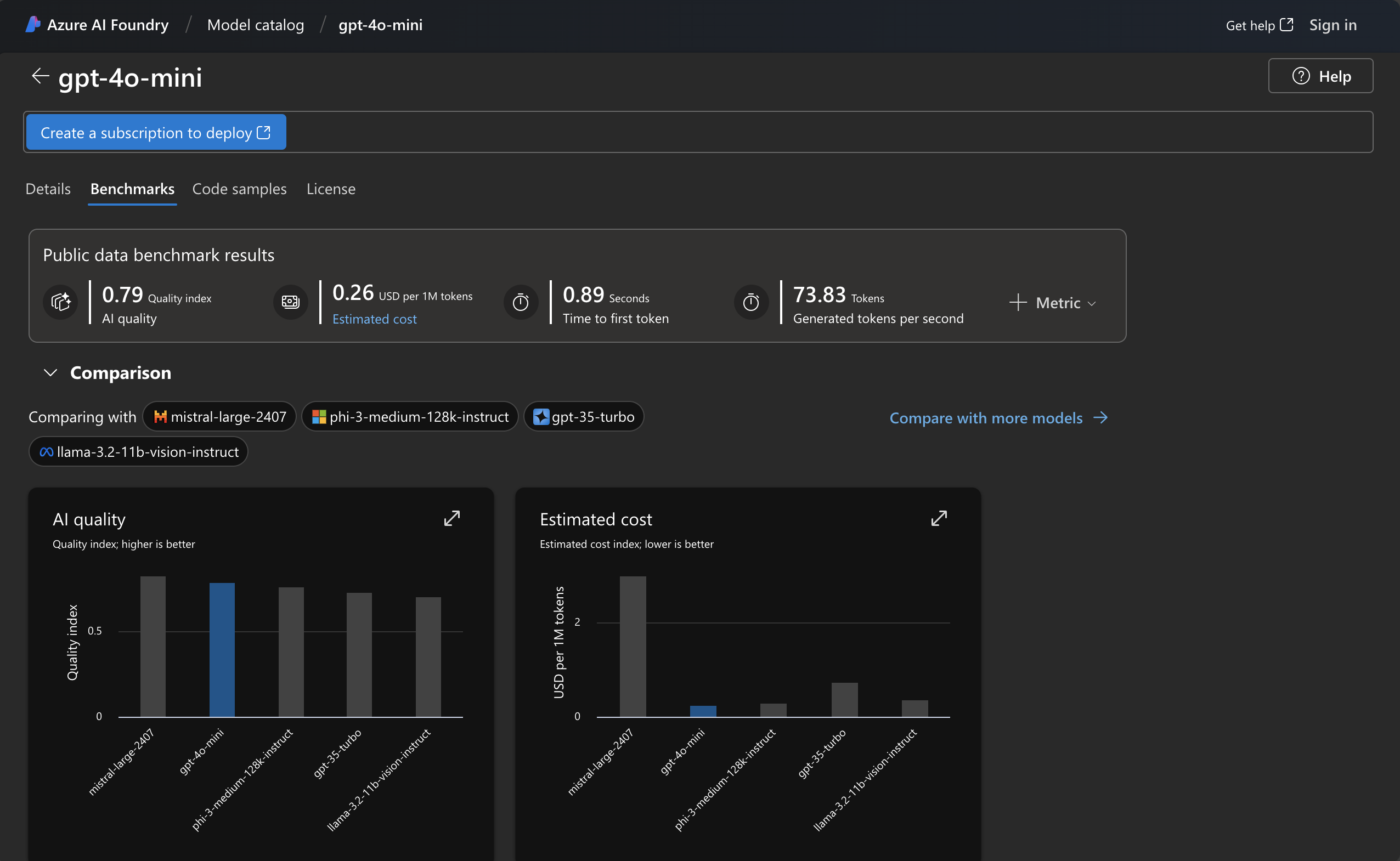Screen dimensions: 1400x861
Task: Expand the Estimated cost chart to fullscreen
Action: pos(939,518)
